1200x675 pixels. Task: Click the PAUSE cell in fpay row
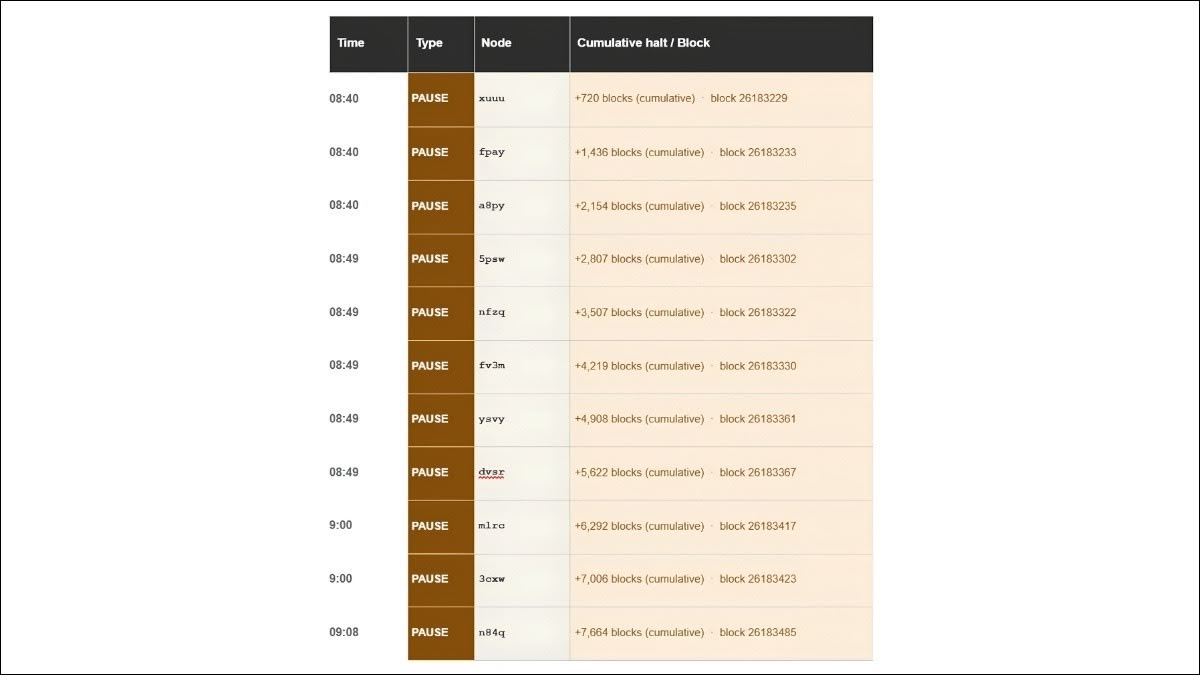441,153
